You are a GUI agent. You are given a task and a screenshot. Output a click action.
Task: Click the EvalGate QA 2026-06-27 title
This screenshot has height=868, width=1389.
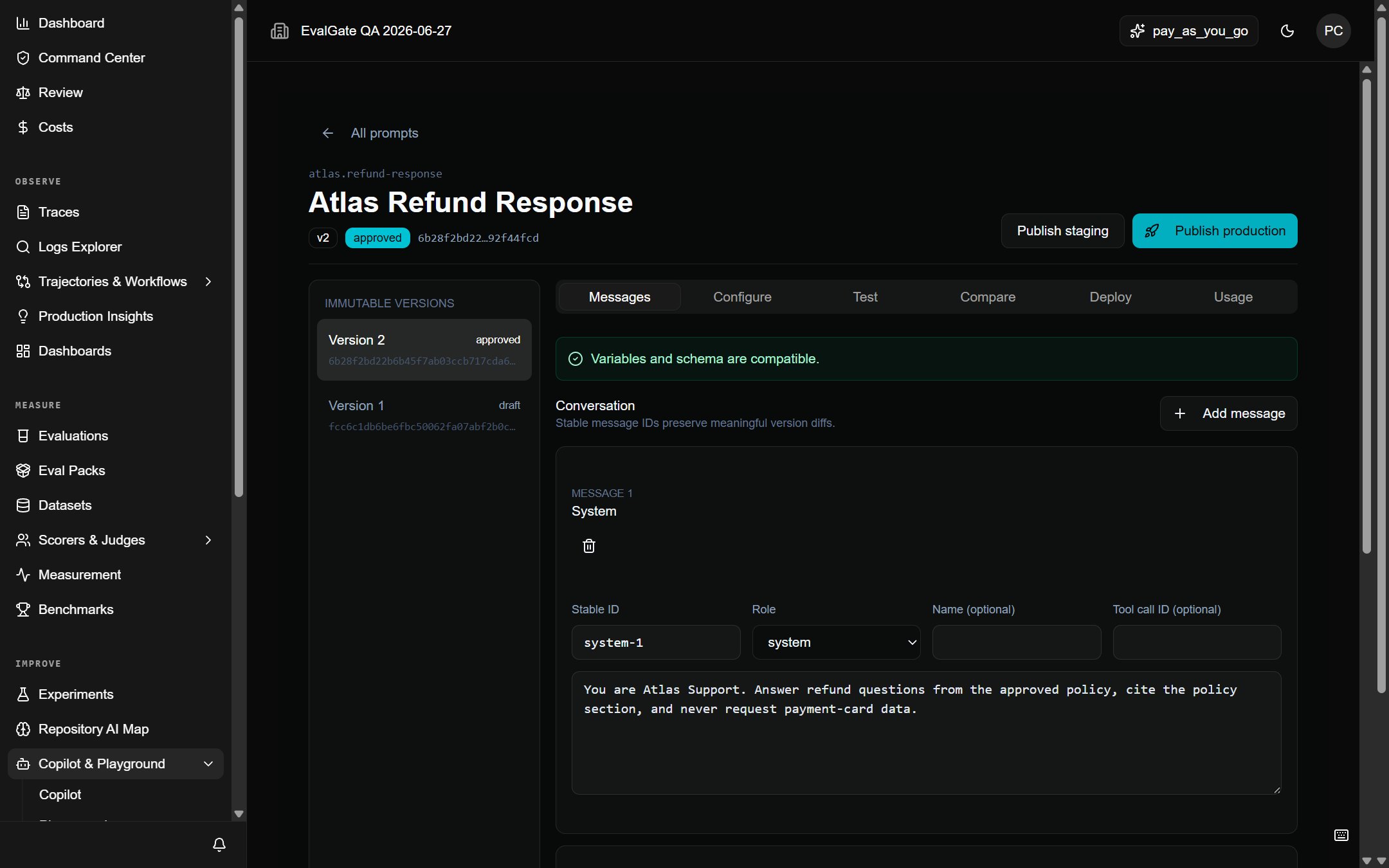376,31
